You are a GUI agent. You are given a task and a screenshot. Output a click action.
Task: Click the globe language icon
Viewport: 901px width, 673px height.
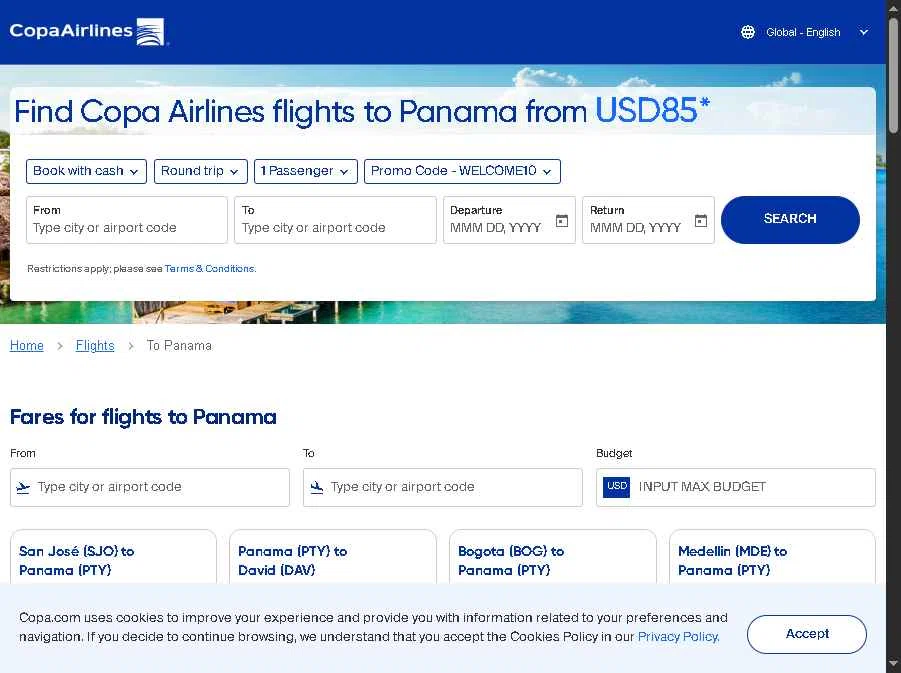point(748,32)
